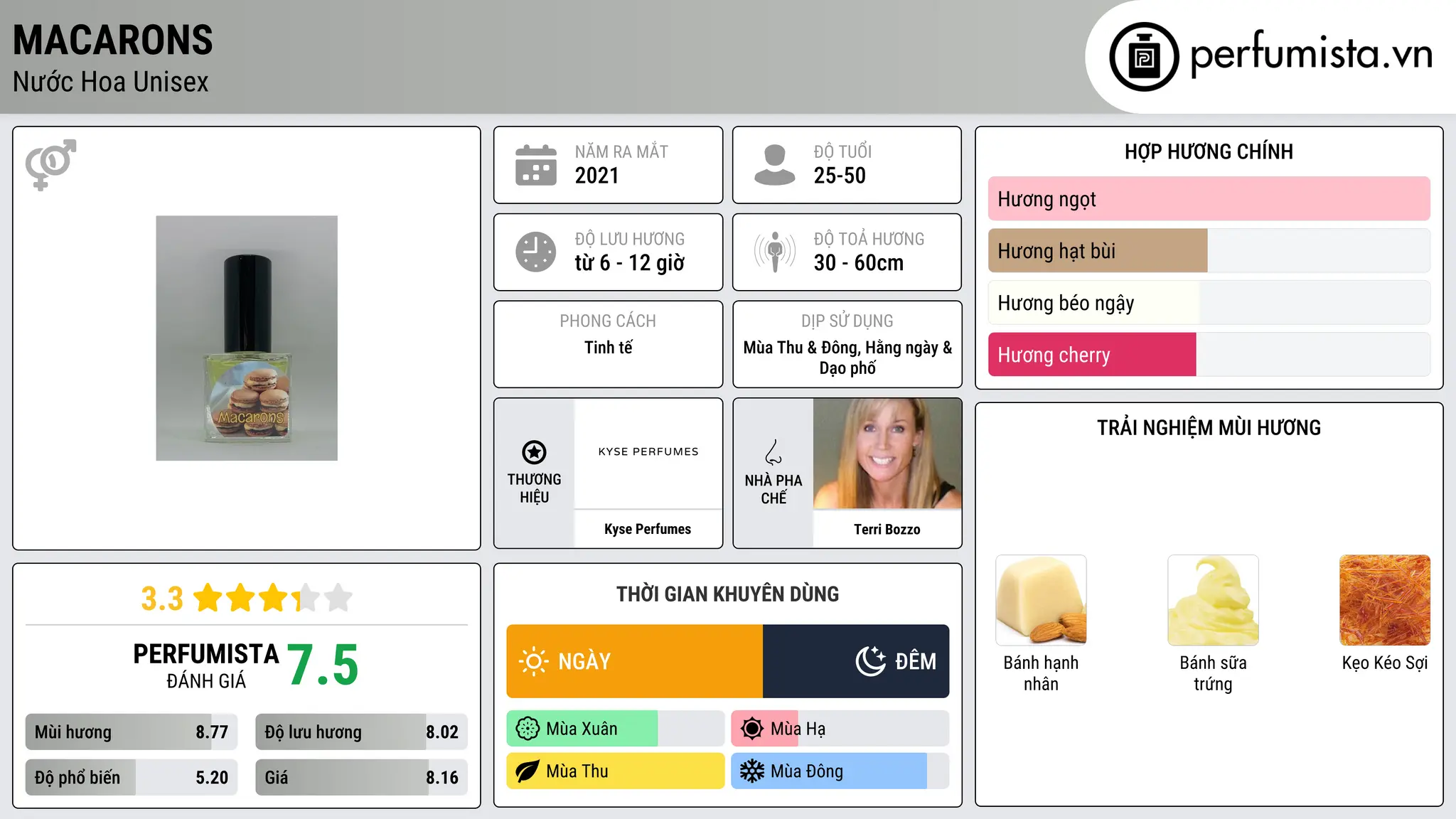Select the Hương béo ngậy accord bar

(x=1209, y=303)
